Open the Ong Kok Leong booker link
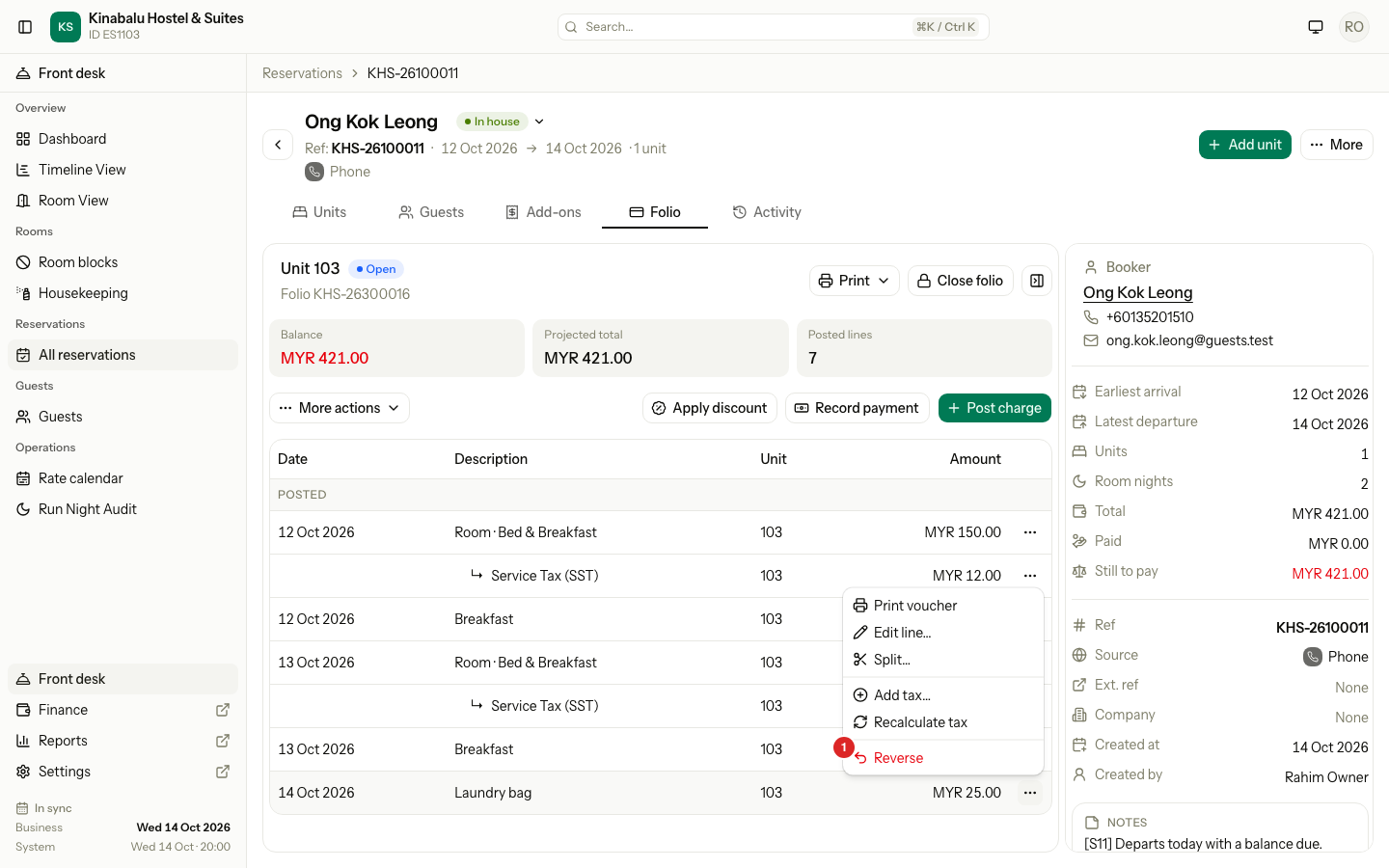 pyautogui.click(x=1138, y=292)
